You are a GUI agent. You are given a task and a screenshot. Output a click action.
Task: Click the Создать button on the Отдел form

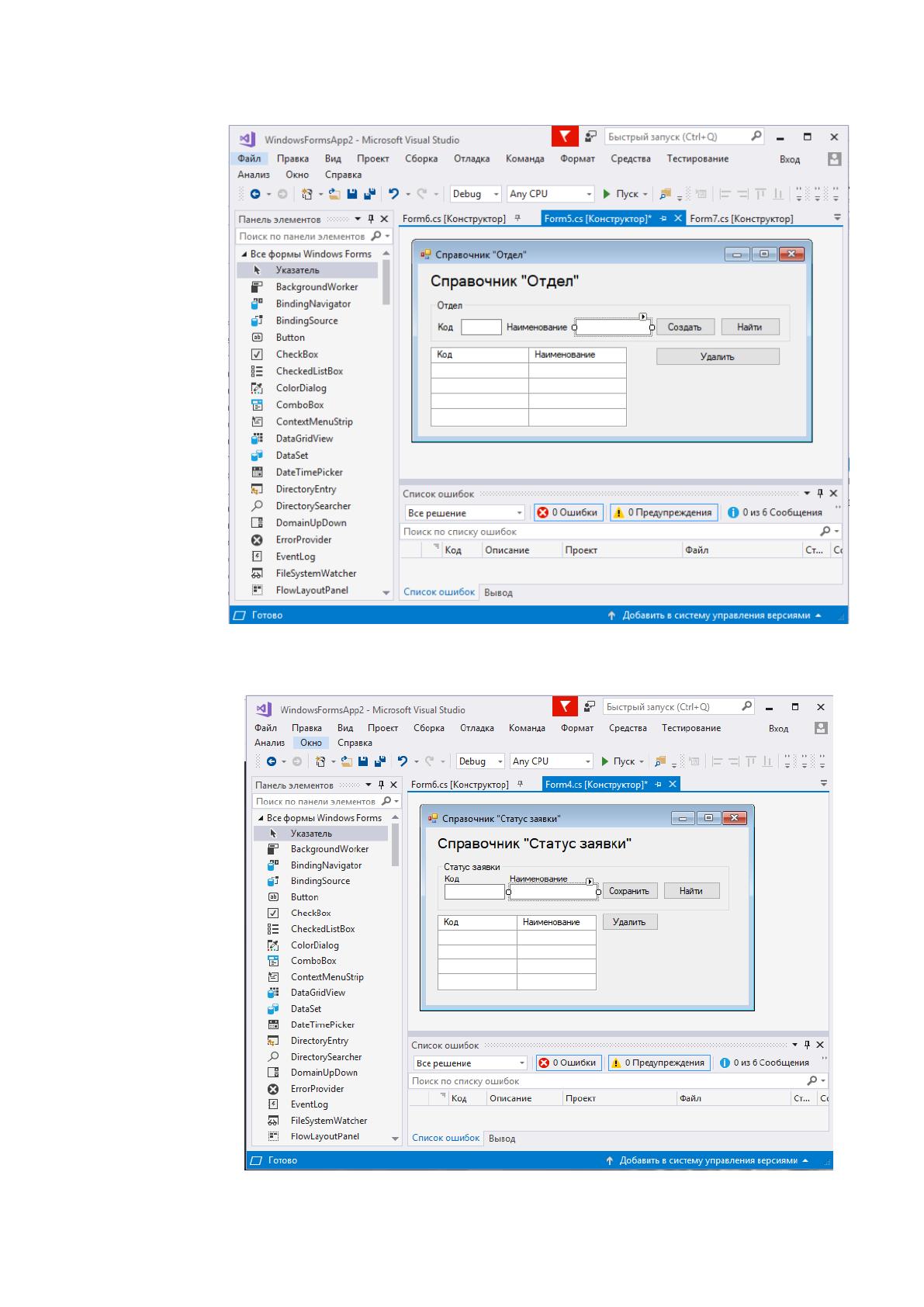[685, 327]
